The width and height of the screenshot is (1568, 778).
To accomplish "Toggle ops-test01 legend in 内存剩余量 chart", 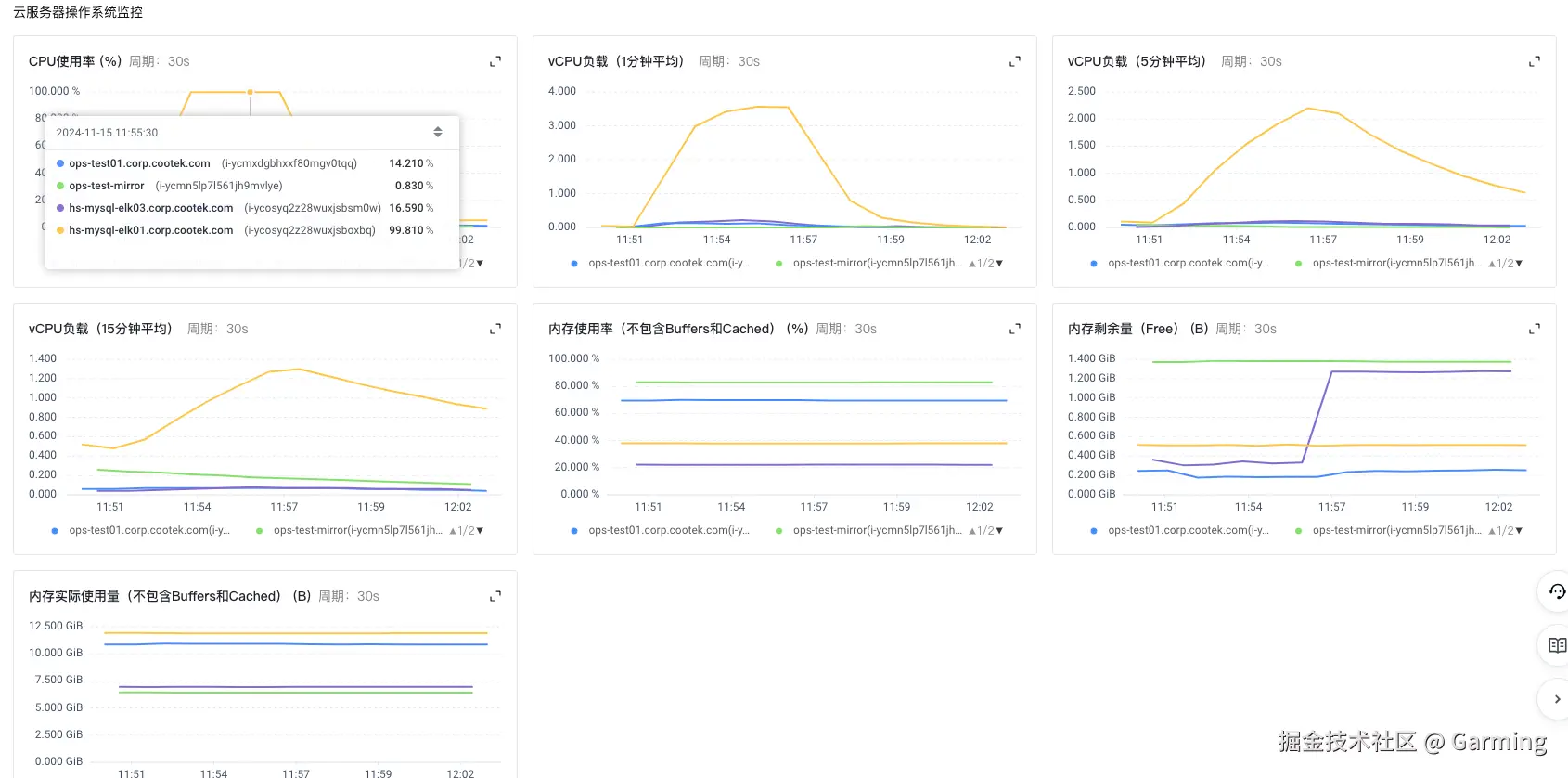I will [1179, 530].
